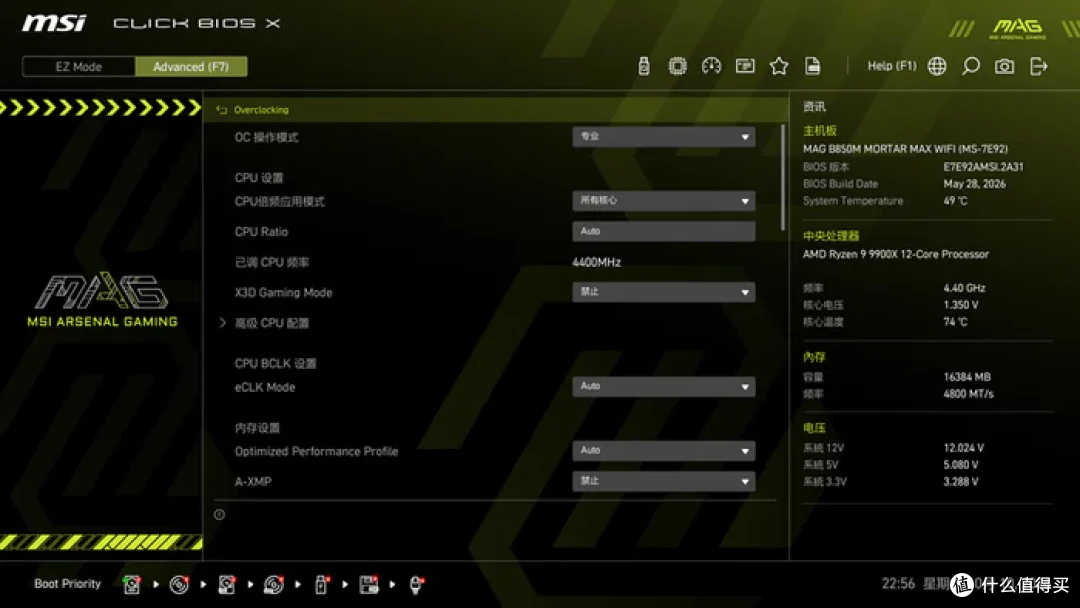
Task: Click 74 °C core temperature value
Action: pos(955,322)
